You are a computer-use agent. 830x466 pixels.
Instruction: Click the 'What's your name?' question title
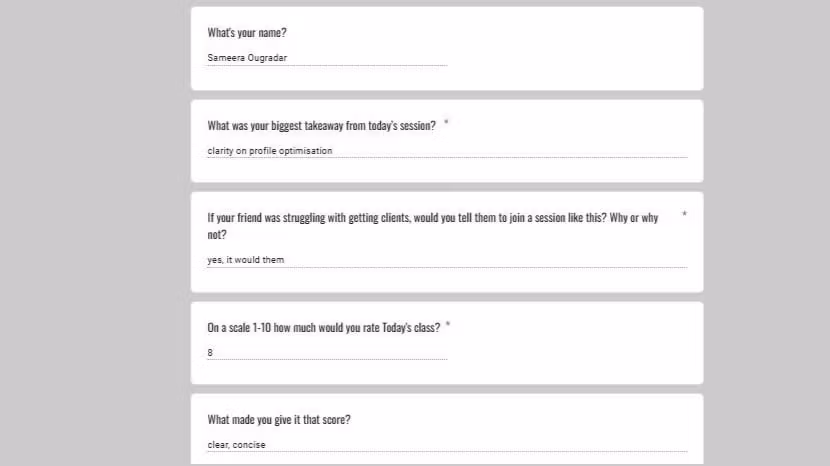coord(247,33)
